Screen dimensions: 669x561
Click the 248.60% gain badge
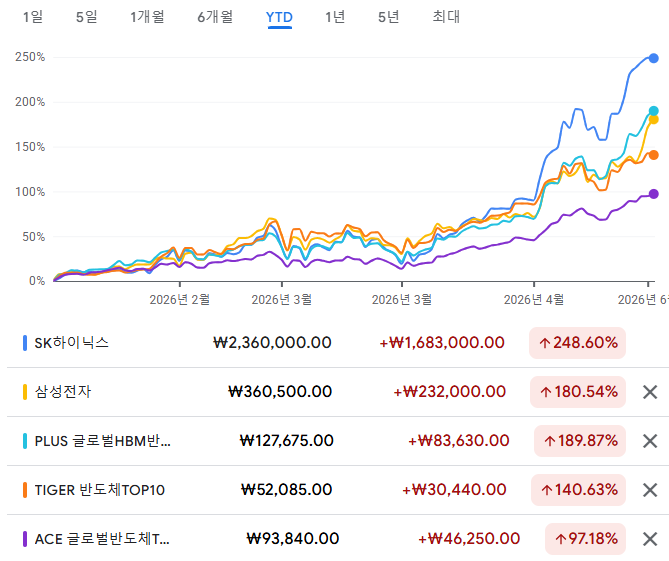[577, 343]
